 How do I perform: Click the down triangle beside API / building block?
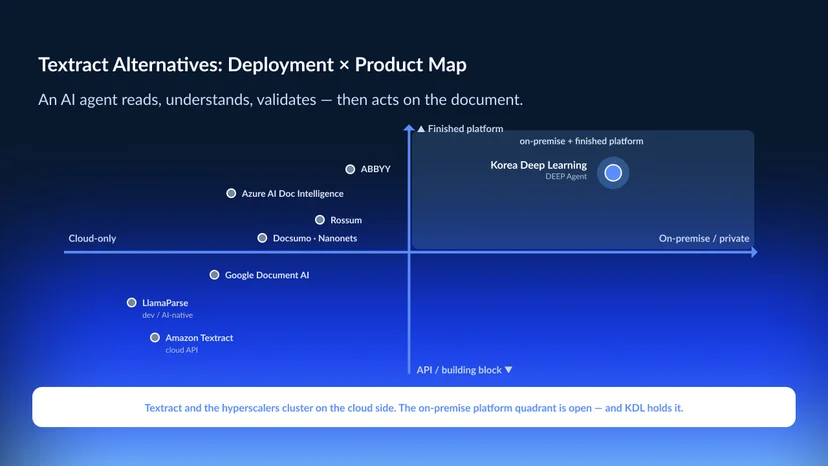509,370
